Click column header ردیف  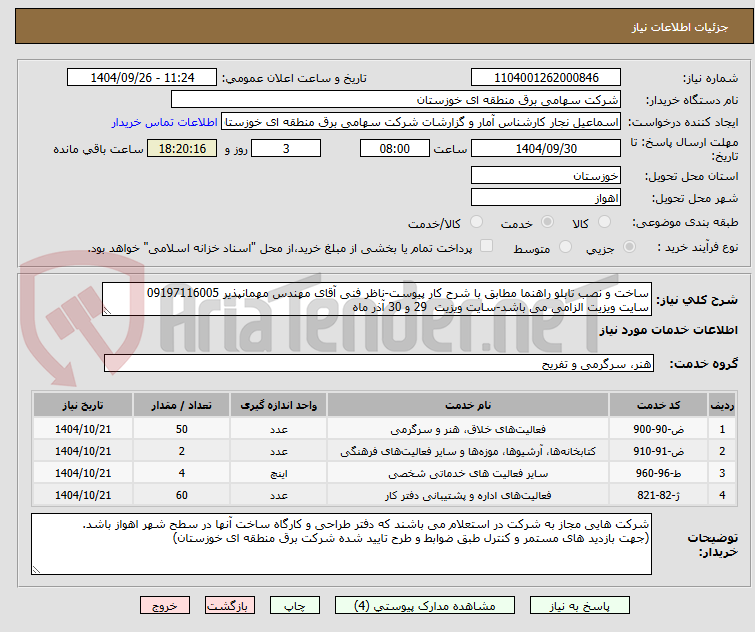pyautogui.click(x=722, y=405)
